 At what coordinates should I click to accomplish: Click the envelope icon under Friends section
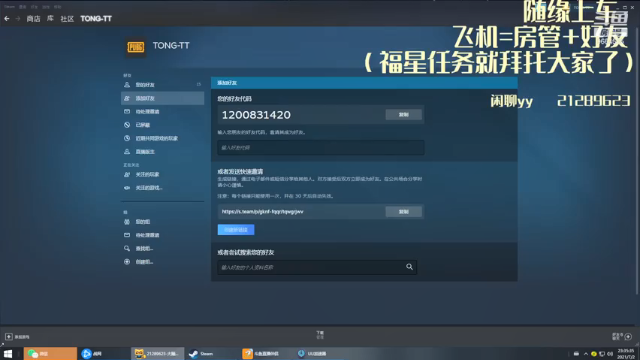(127, 111)
